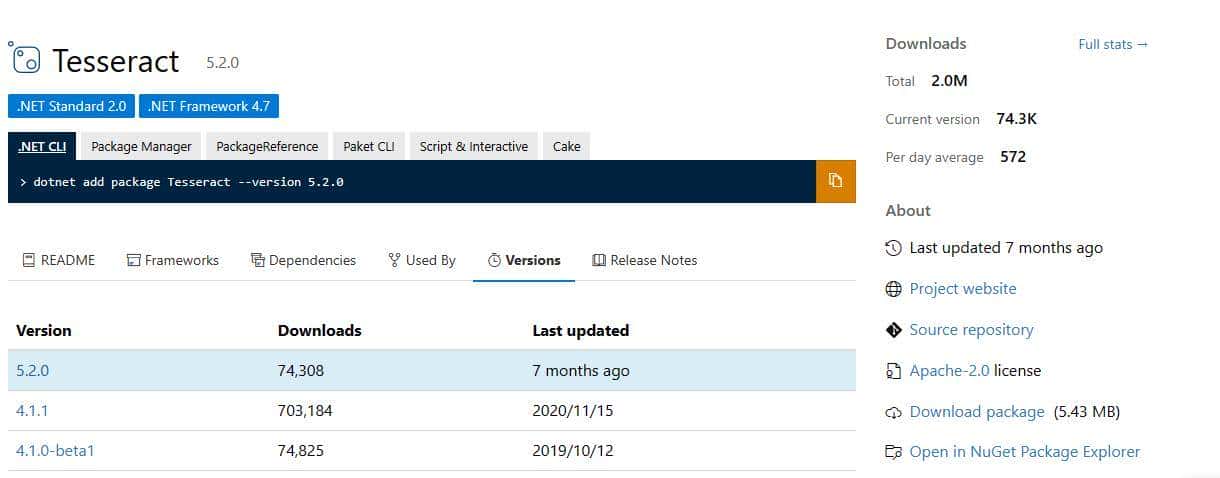Click the (5.43 MB) size text

(x=1087, y=412)
